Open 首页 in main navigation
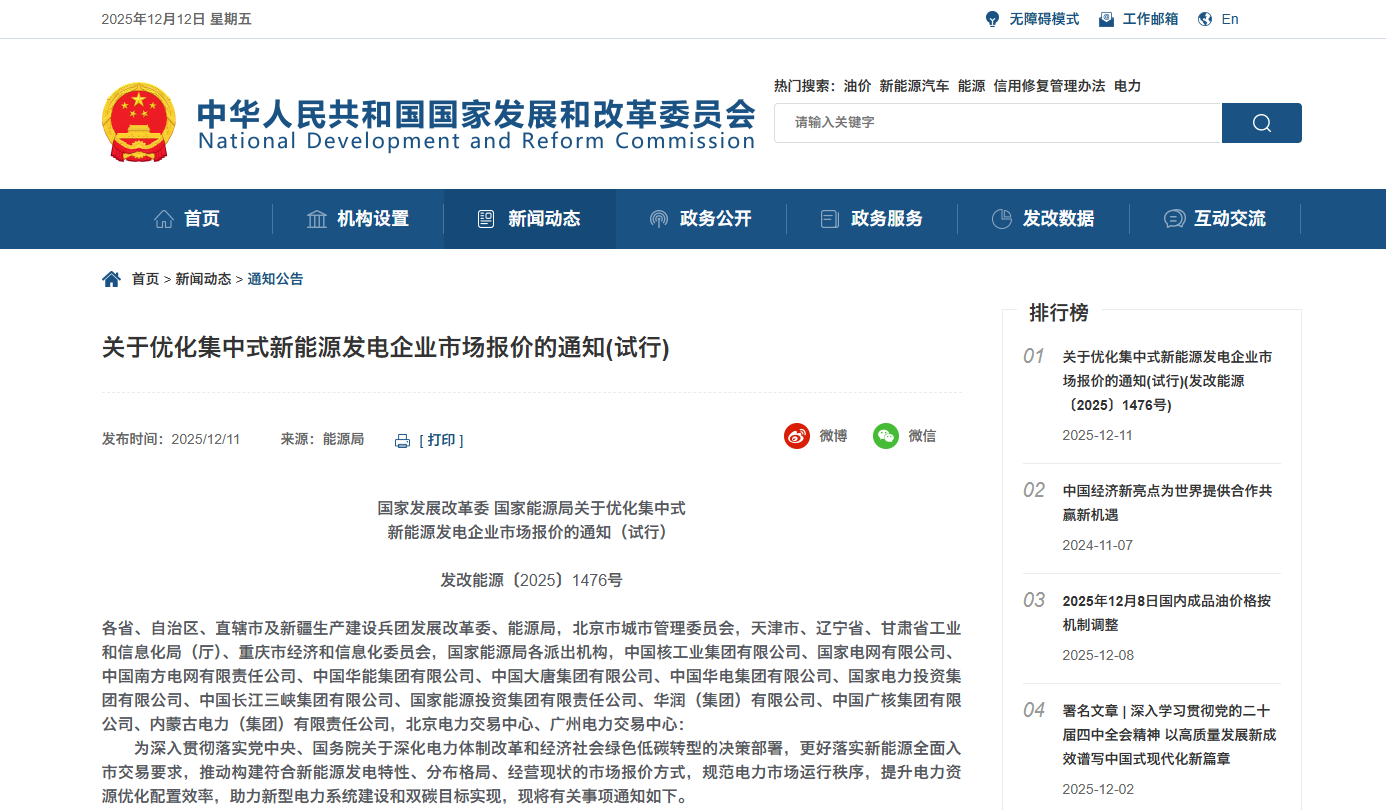The image size is (1386, 810). (187, 219)
